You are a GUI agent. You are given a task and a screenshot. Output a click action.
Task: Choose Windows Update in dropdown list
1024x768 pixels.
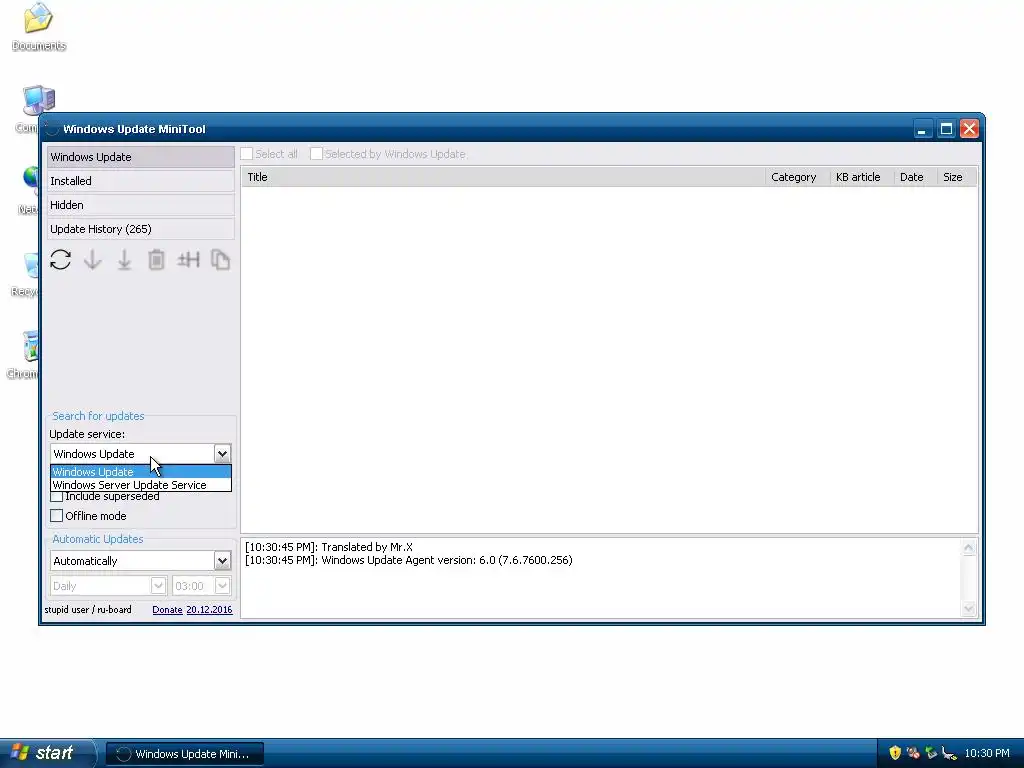(x=141, y=472)
